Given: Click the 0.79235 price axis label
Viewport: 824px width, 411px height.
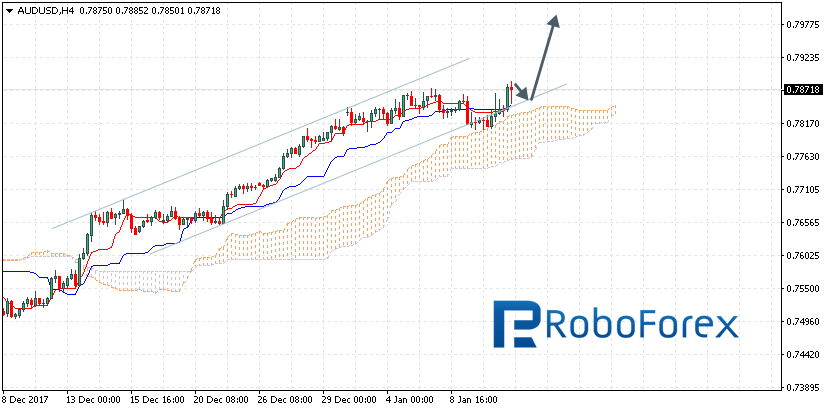Looking at the screenshot, I should click(801, 57).
